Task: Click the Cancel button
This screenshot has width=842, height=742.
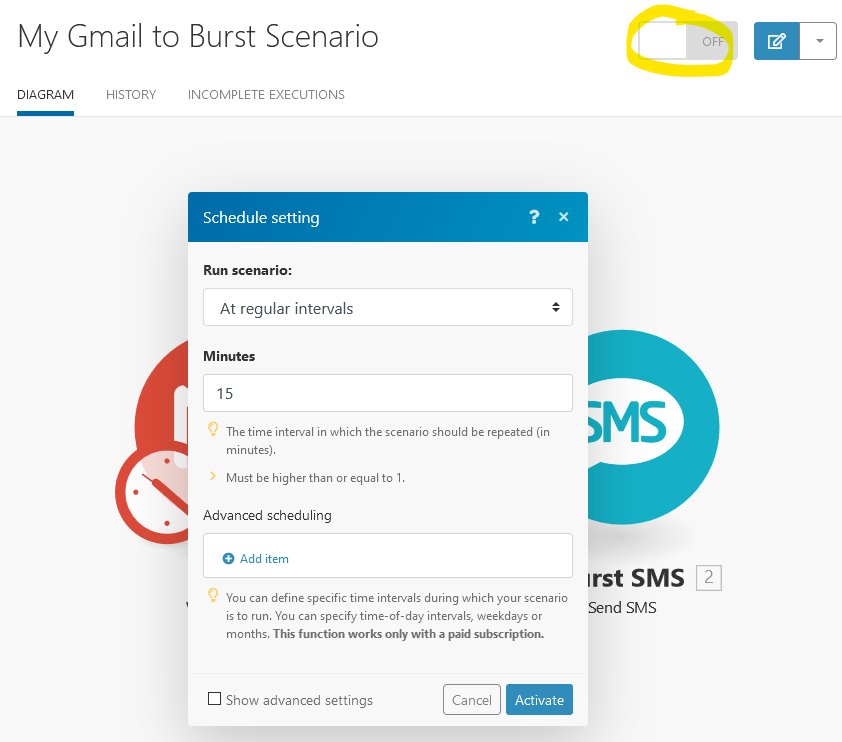Action: coord(471,700)
